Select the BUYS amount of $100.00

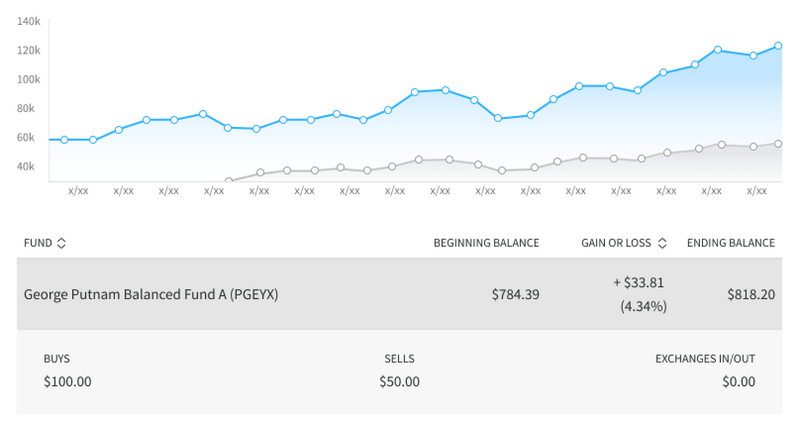68,381
